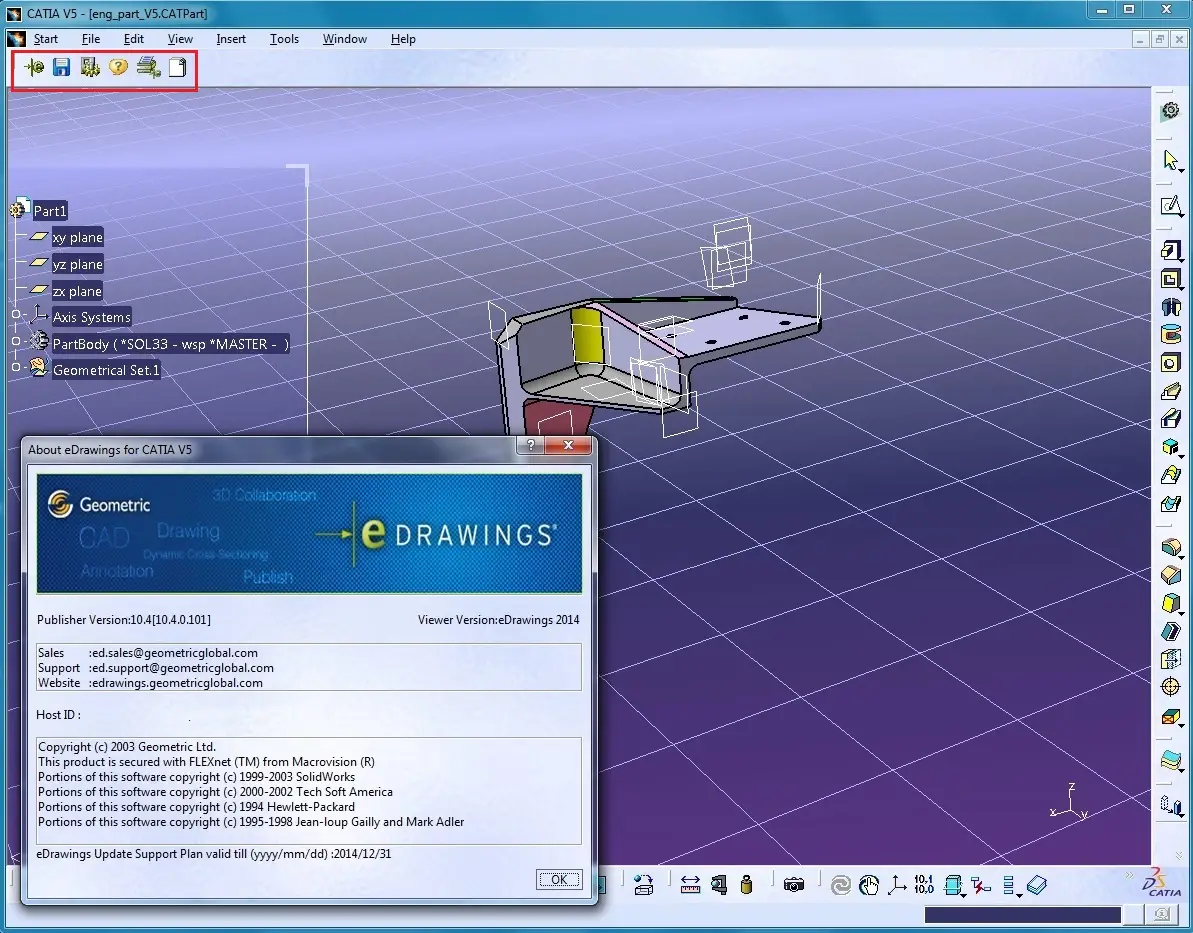1193x933 pixels.
Task: Click the Update All swirl icon
Action: (x=841, y=885)
